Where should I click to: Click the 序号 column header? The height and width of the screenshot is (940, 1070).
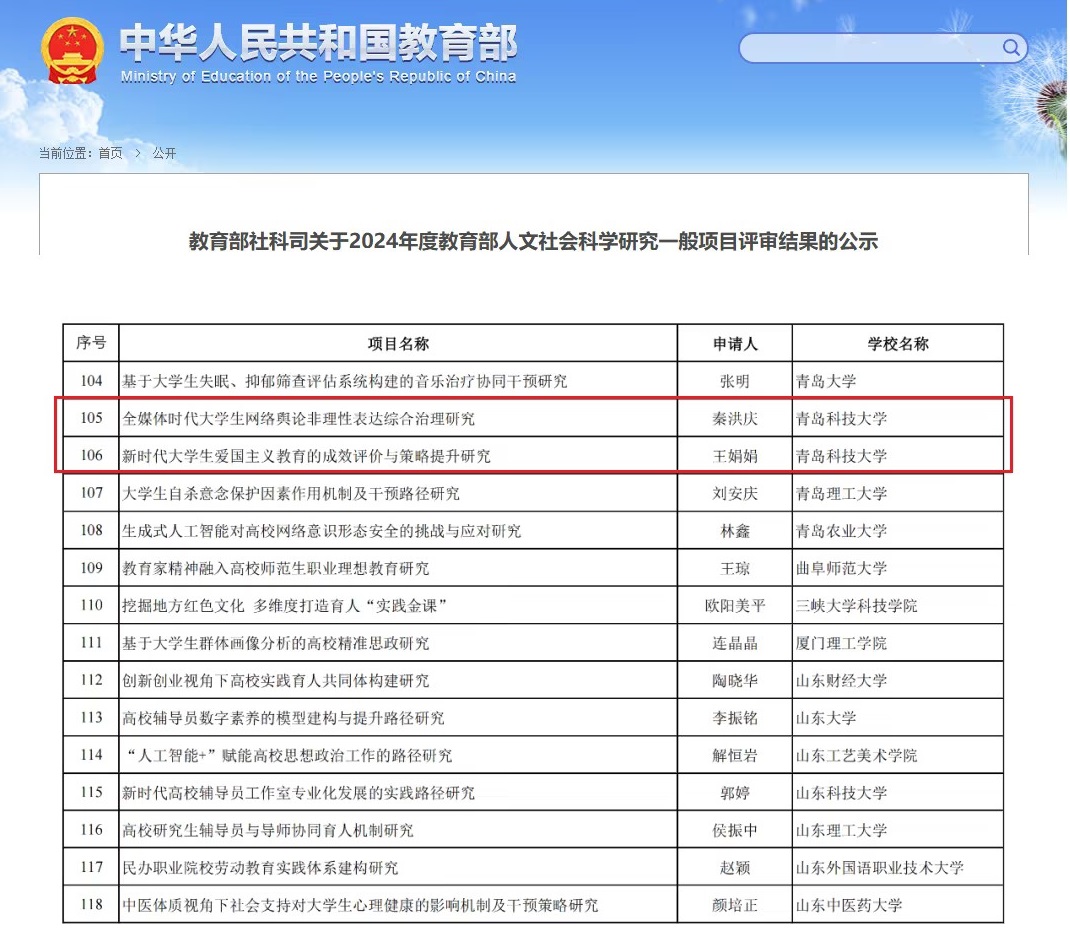coord(91,343)
